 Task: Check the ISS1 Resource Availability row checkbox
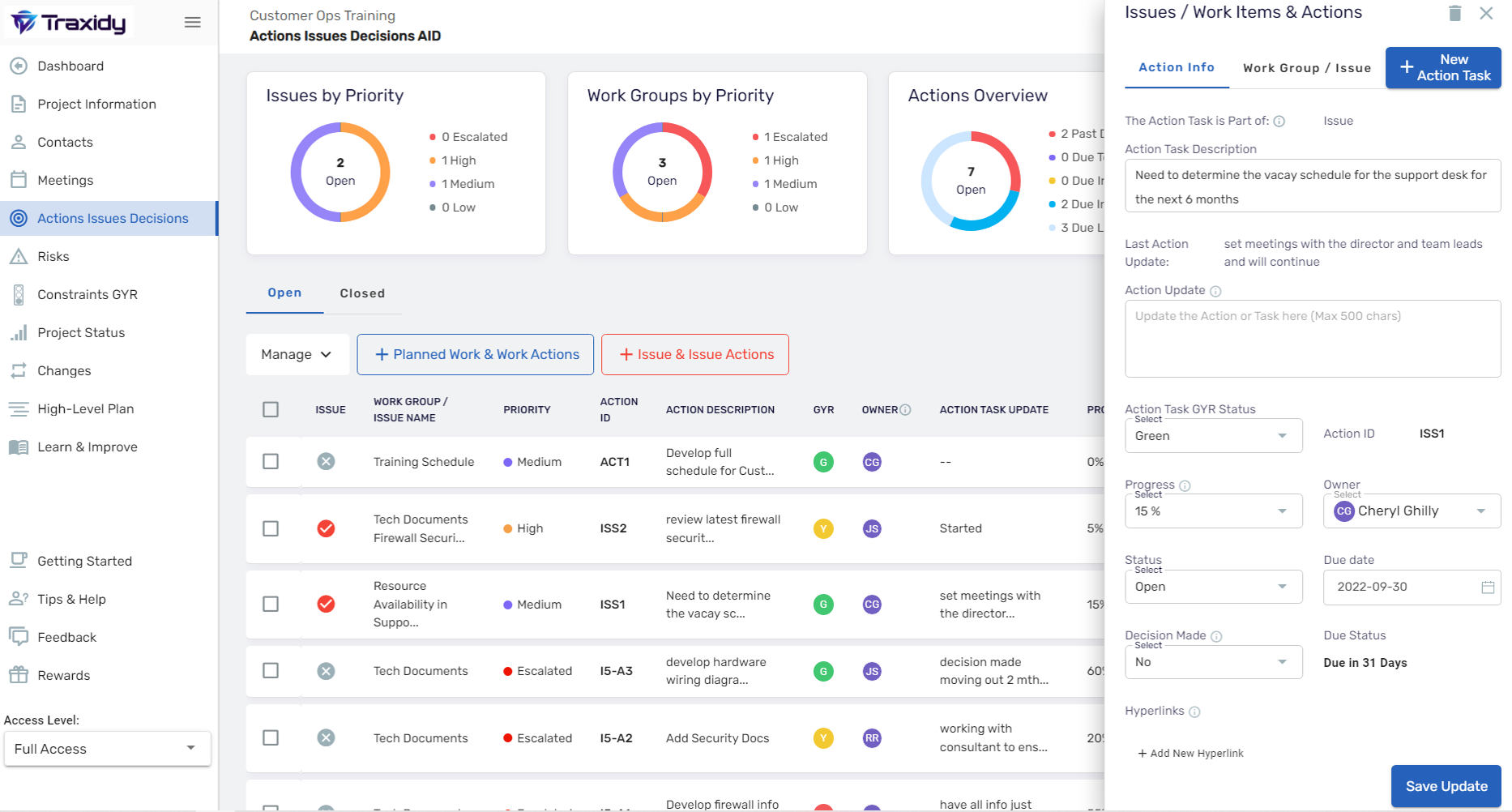tap(271, 604)
